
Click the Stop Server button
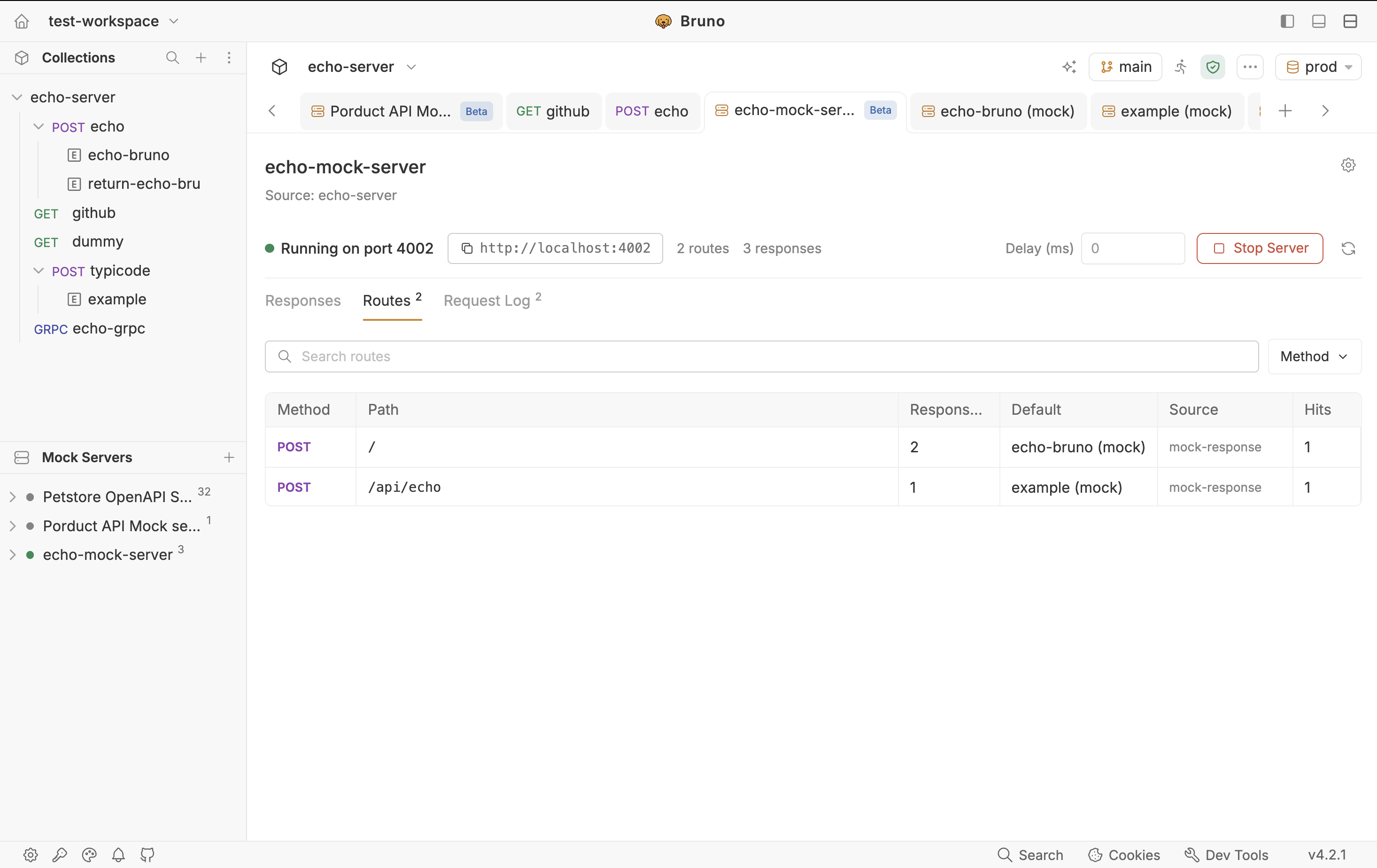tap(1260, 248)
